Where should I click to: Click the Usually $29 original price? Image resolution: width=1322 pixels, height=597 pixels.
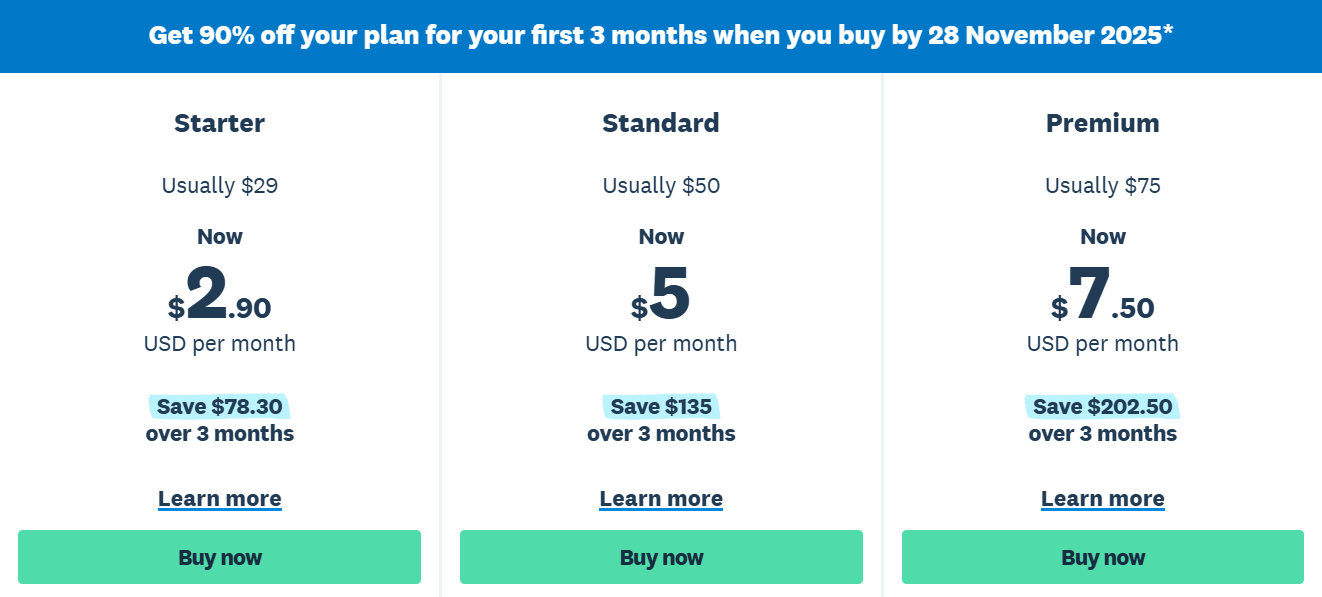tap(219, 185)
